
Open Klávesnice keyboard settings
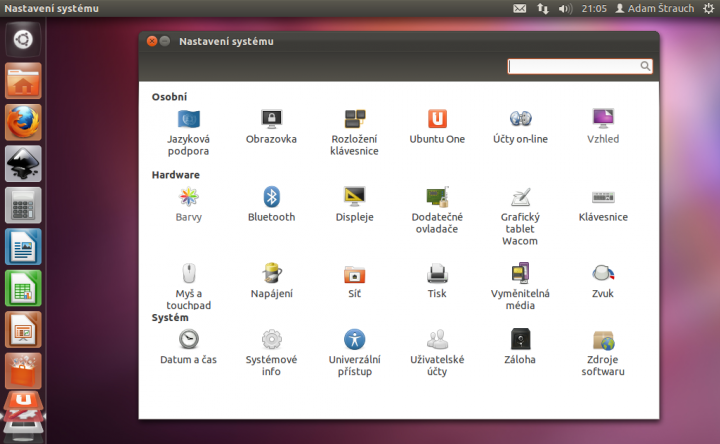(603, 205)
